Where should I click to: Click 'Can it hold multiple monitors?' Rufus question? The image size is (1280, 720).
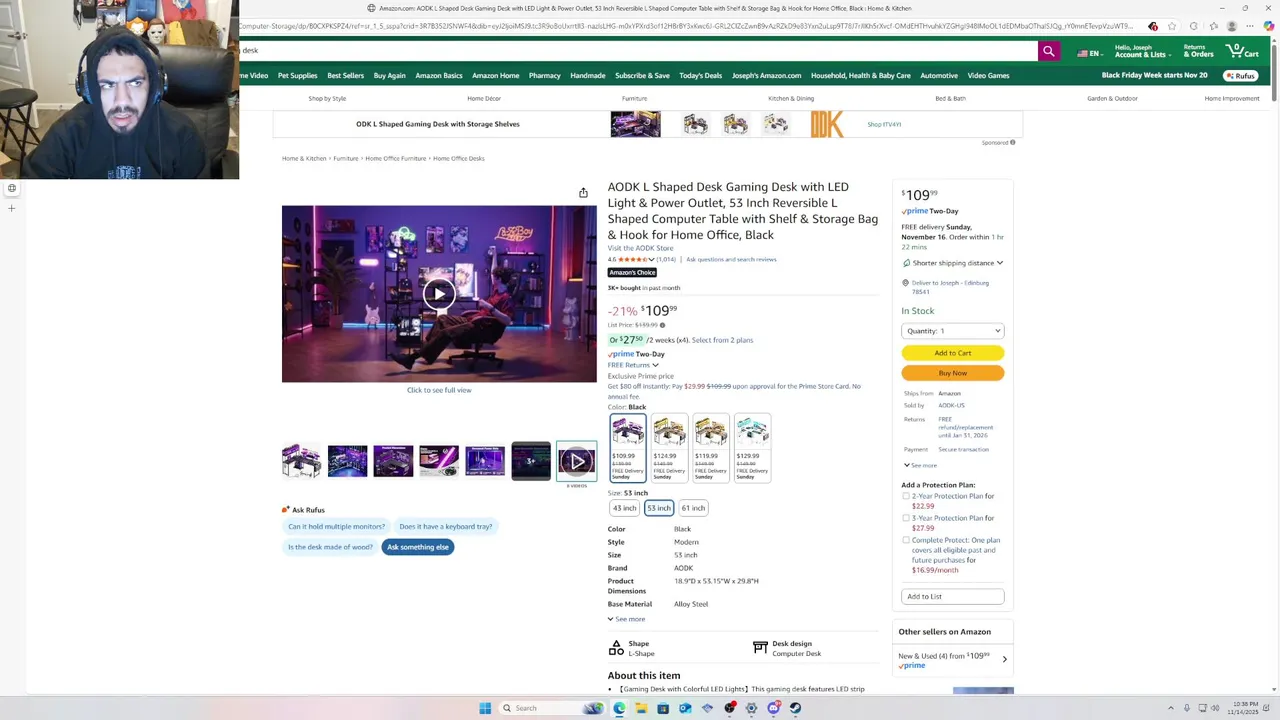(x=337, y=527)
